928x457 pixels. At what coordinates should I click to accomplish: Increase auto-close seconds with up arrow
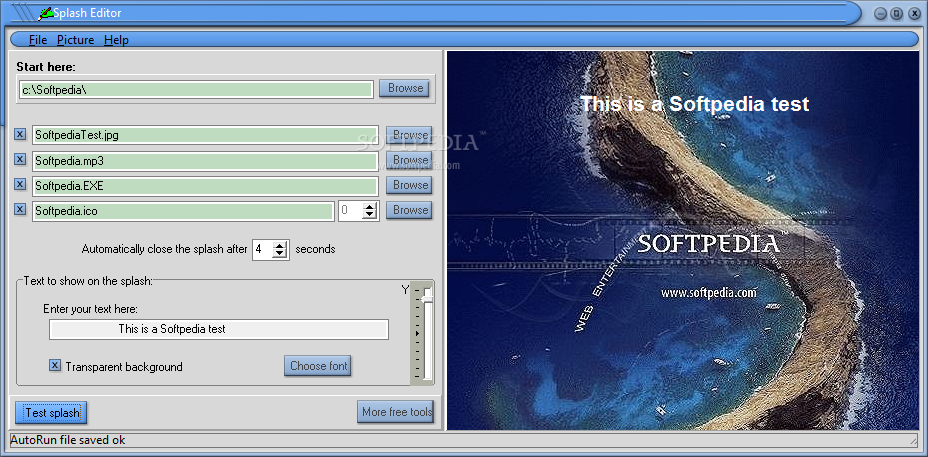tap(279, 245)
